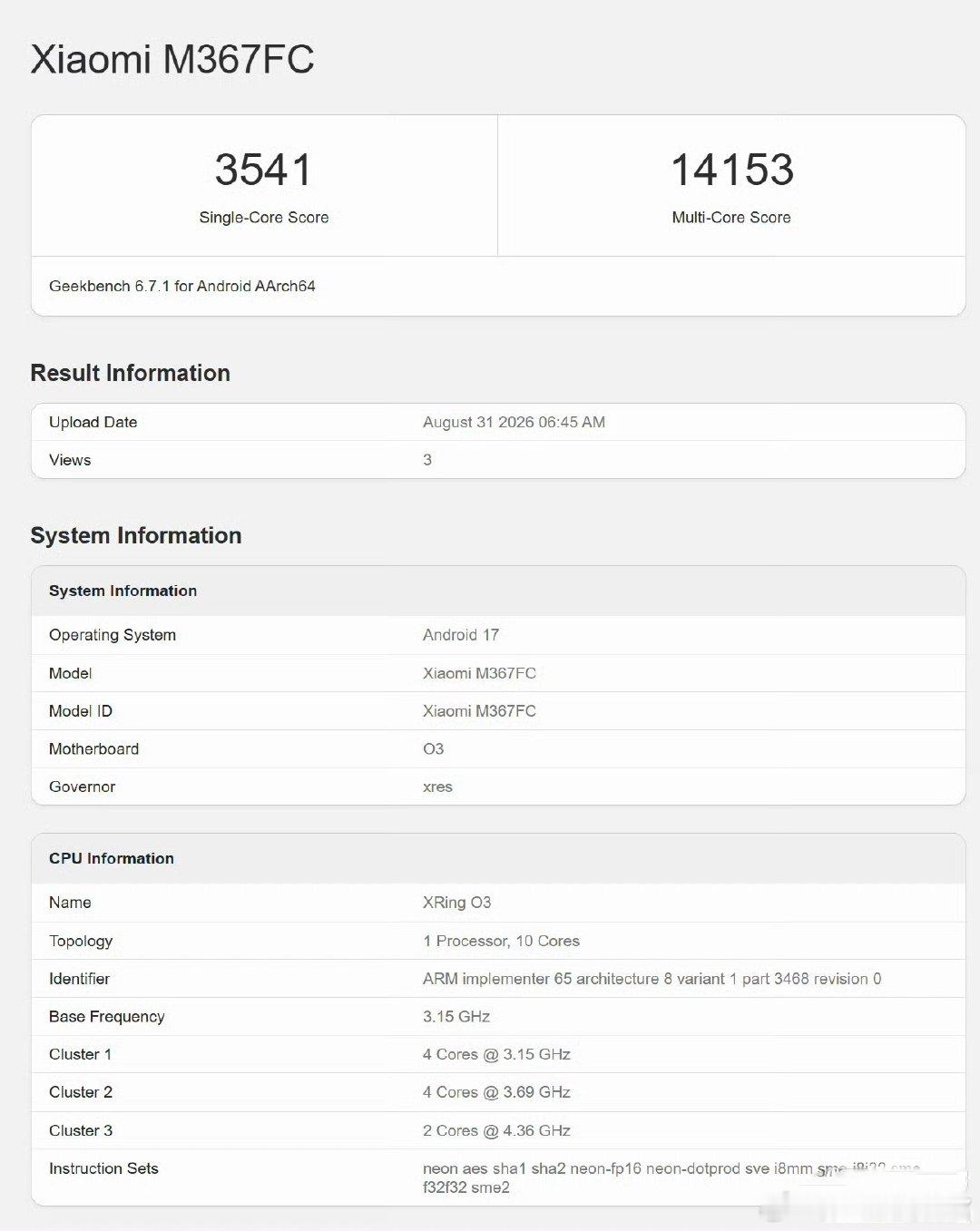This screenshot has width=980, height=1231.
Task: Select the Base Frequency value 3.15 GHz
Action: (456, 1017)
